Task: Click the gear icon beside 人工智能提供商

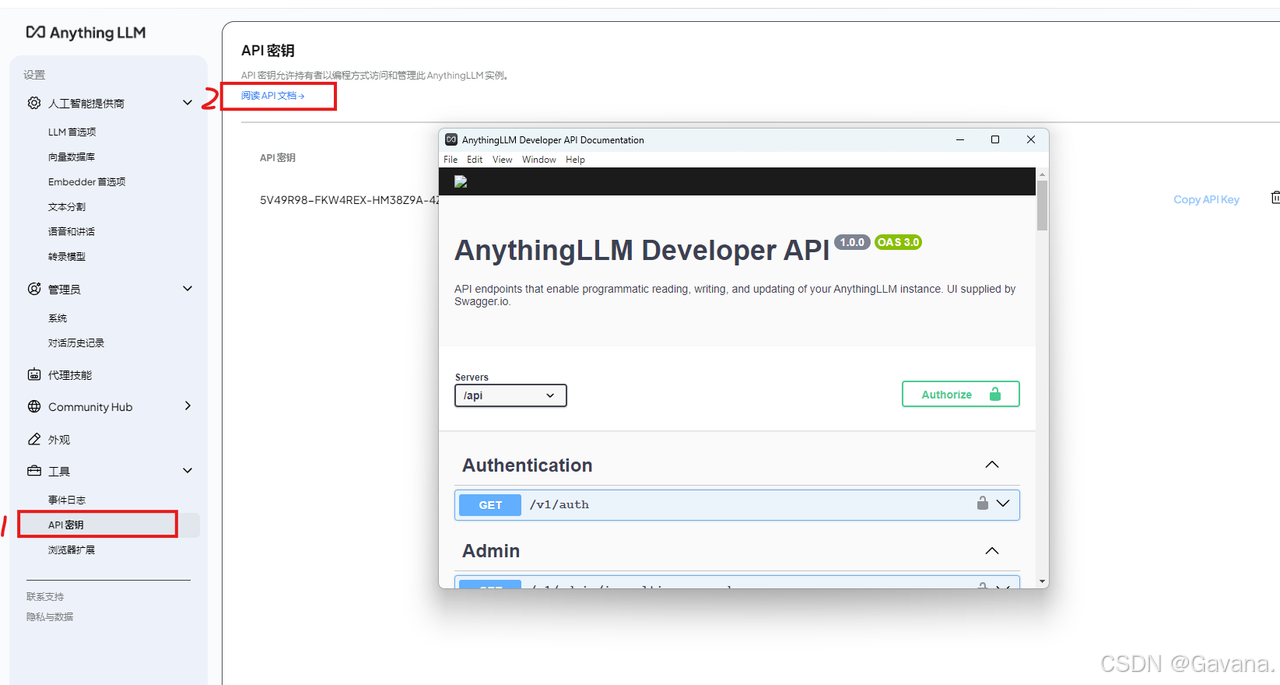Action: pos(34,103)
